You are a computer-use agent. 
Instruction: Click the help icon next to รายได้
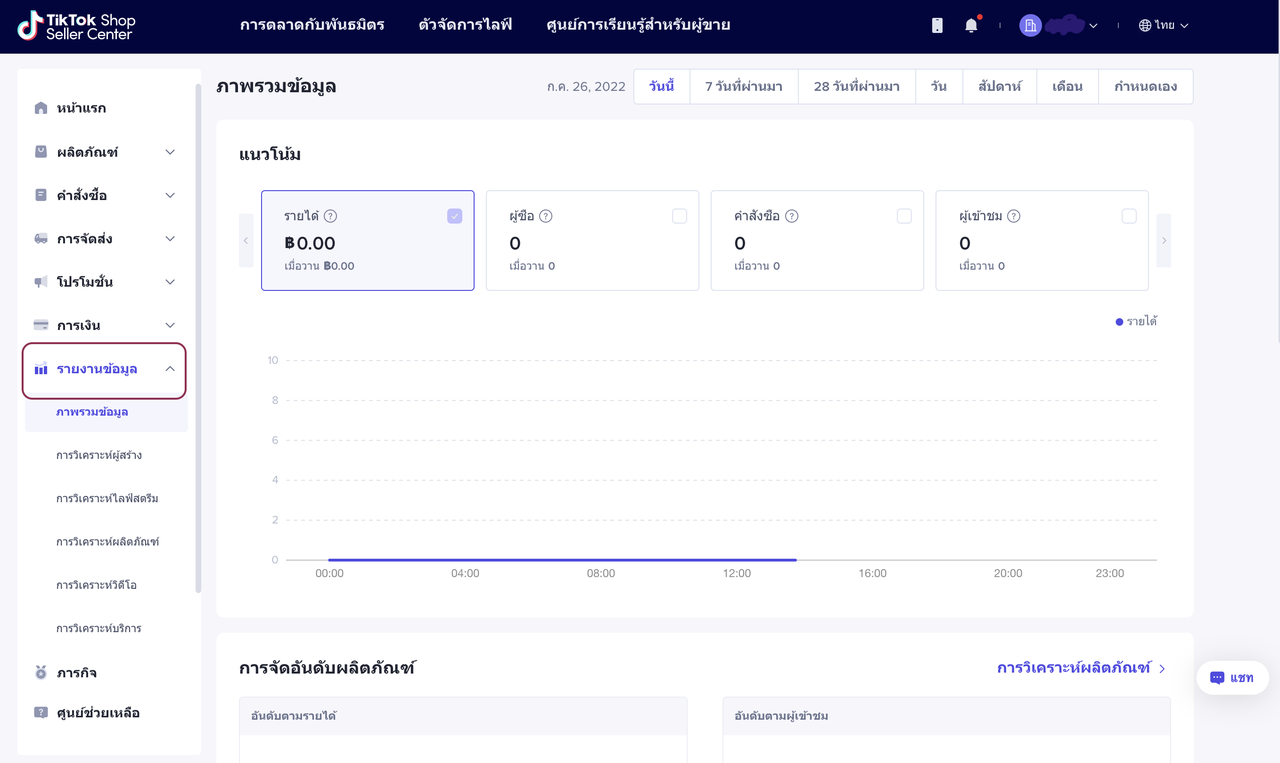330,216
